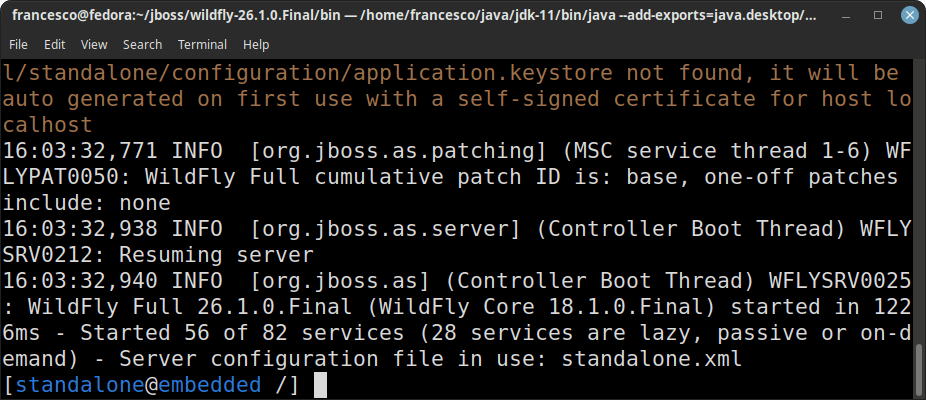Minimize the terminal window
The image size is (926, 400).
847,15
